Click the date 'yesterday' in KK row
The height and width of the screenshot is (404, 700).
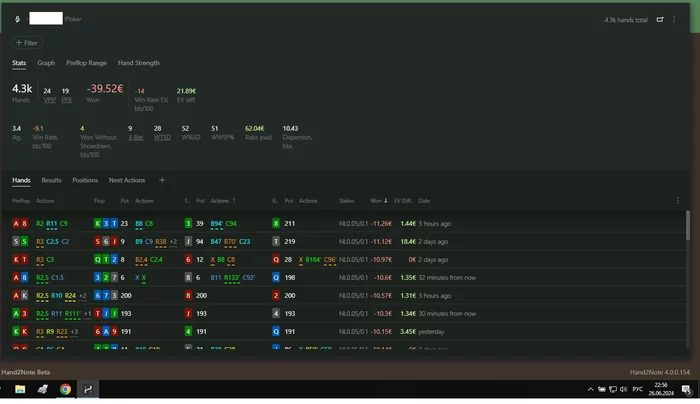431,332
